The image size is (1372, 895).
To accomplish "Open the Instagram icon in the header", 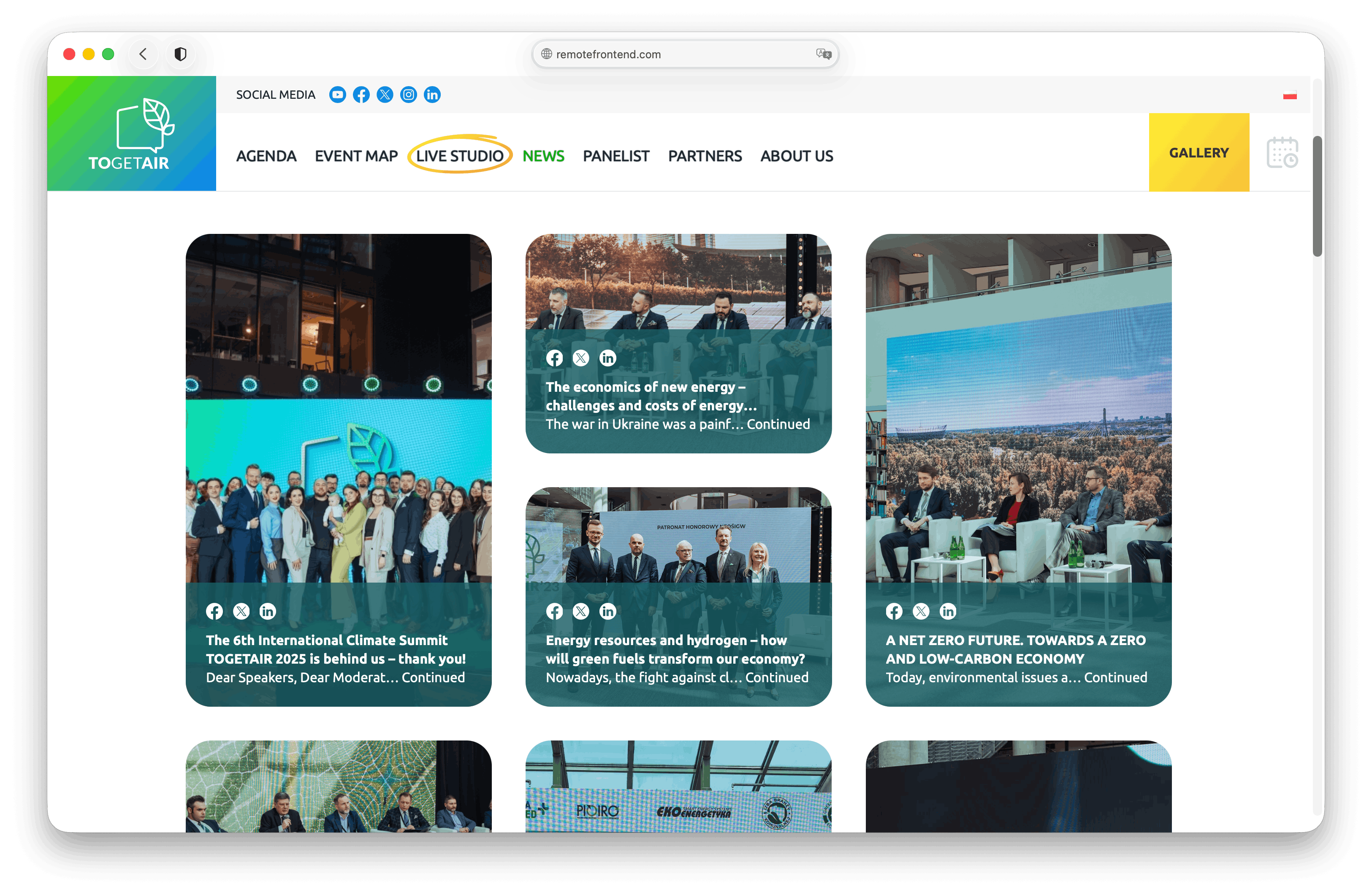I will [x=408, y=95].
